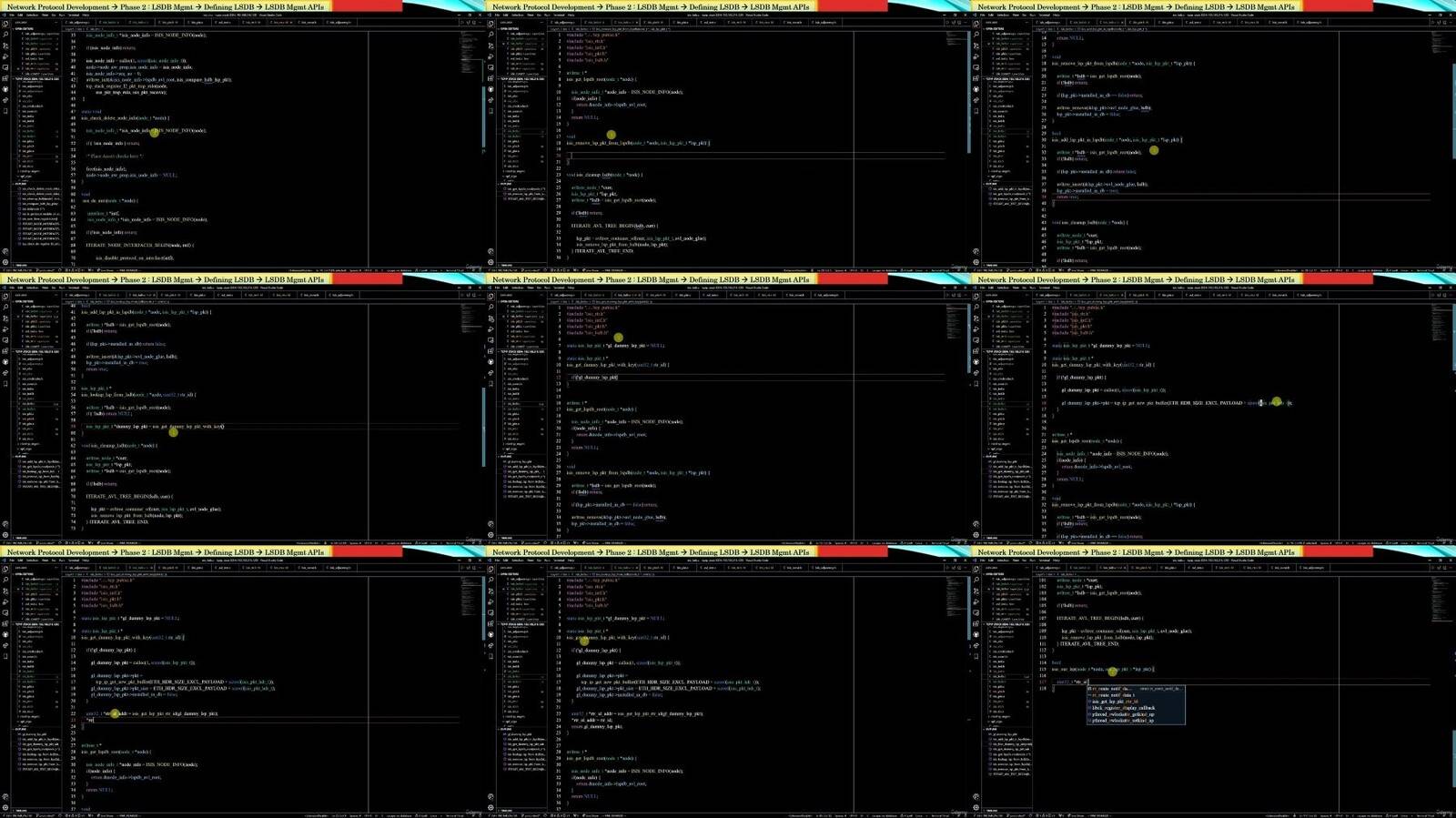Open Extensions in window showing the autocomplete popup
Image resolution: width=1456 pixels, height=818 pixels.
point(976,624)
